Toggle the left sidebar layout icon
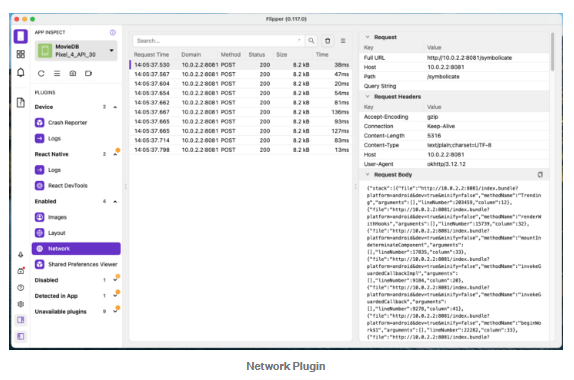The image size is (574, 380). (21, 336)
